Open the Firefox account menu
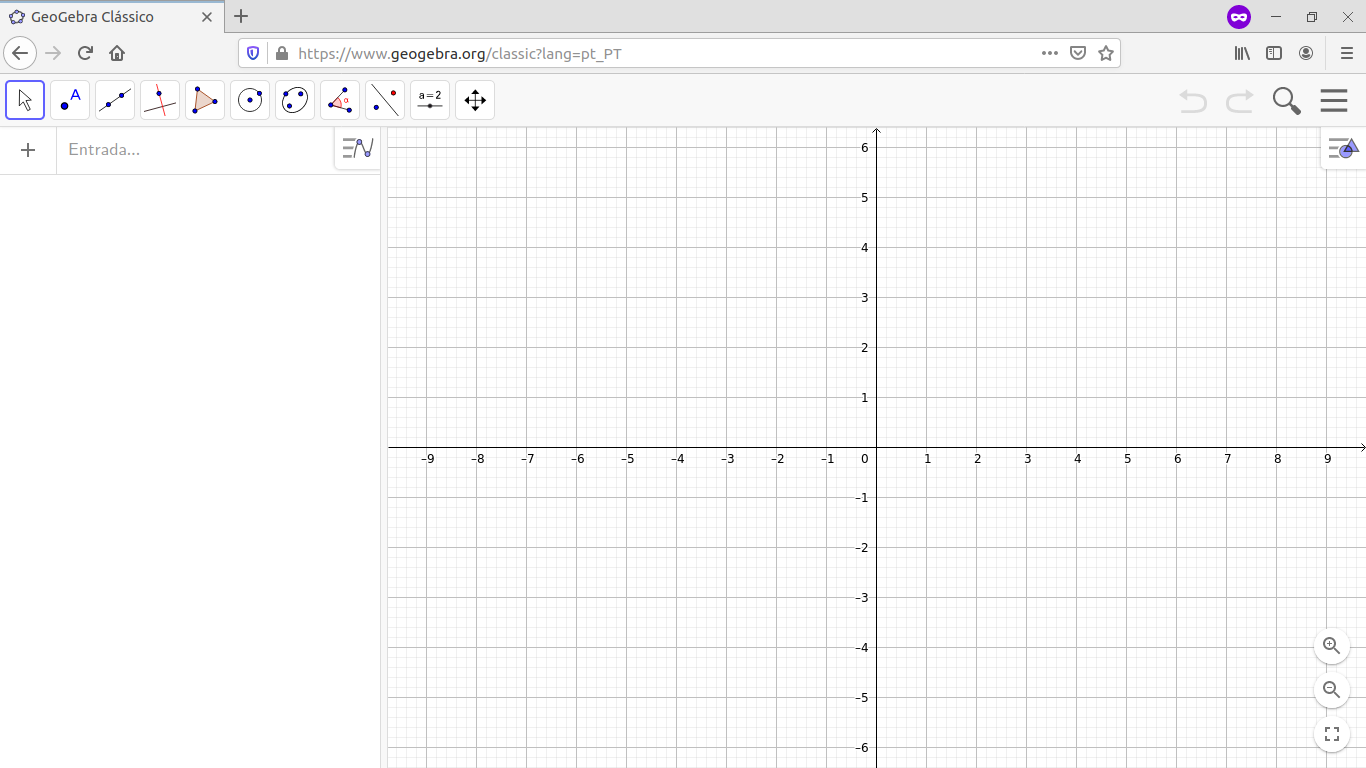Screen dimensions: 1366x768 point(1306,53)
